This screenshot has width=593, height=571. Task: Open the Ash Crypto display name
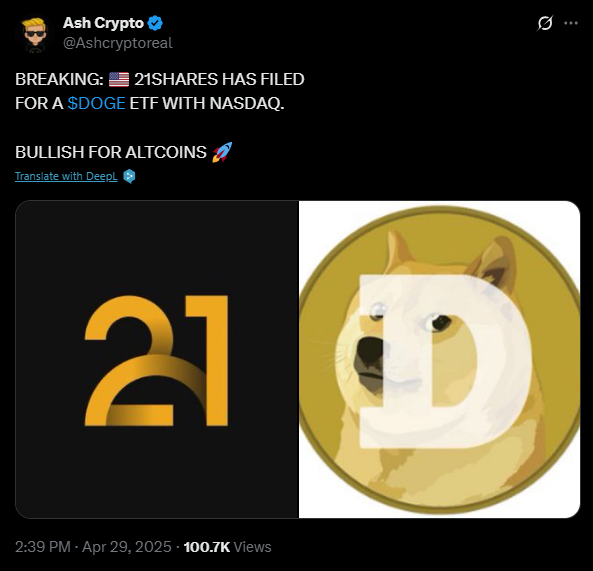click(x=103, y=23)
